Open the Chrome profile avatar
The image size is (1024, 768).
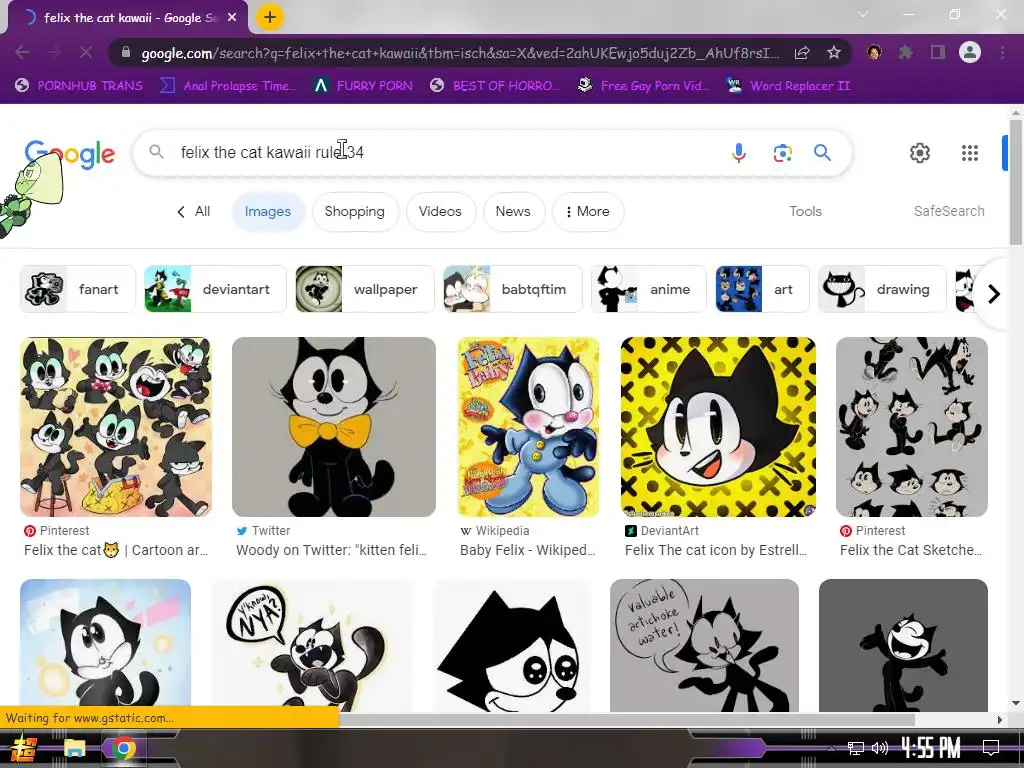pos(970,52)
